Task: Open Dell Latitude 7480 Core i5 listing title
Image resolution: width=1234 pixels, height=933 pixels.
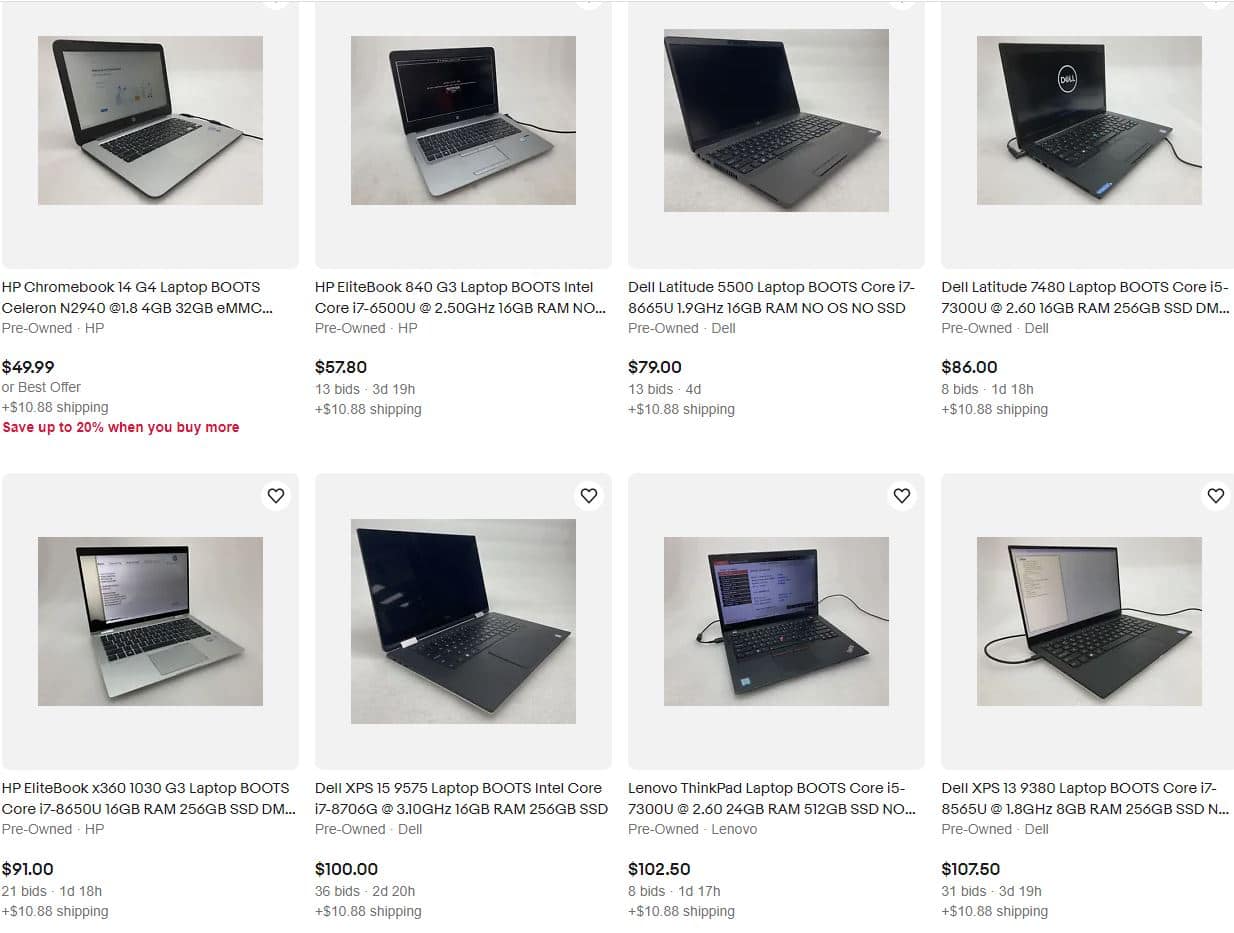Action: [x=1085, y=297]
